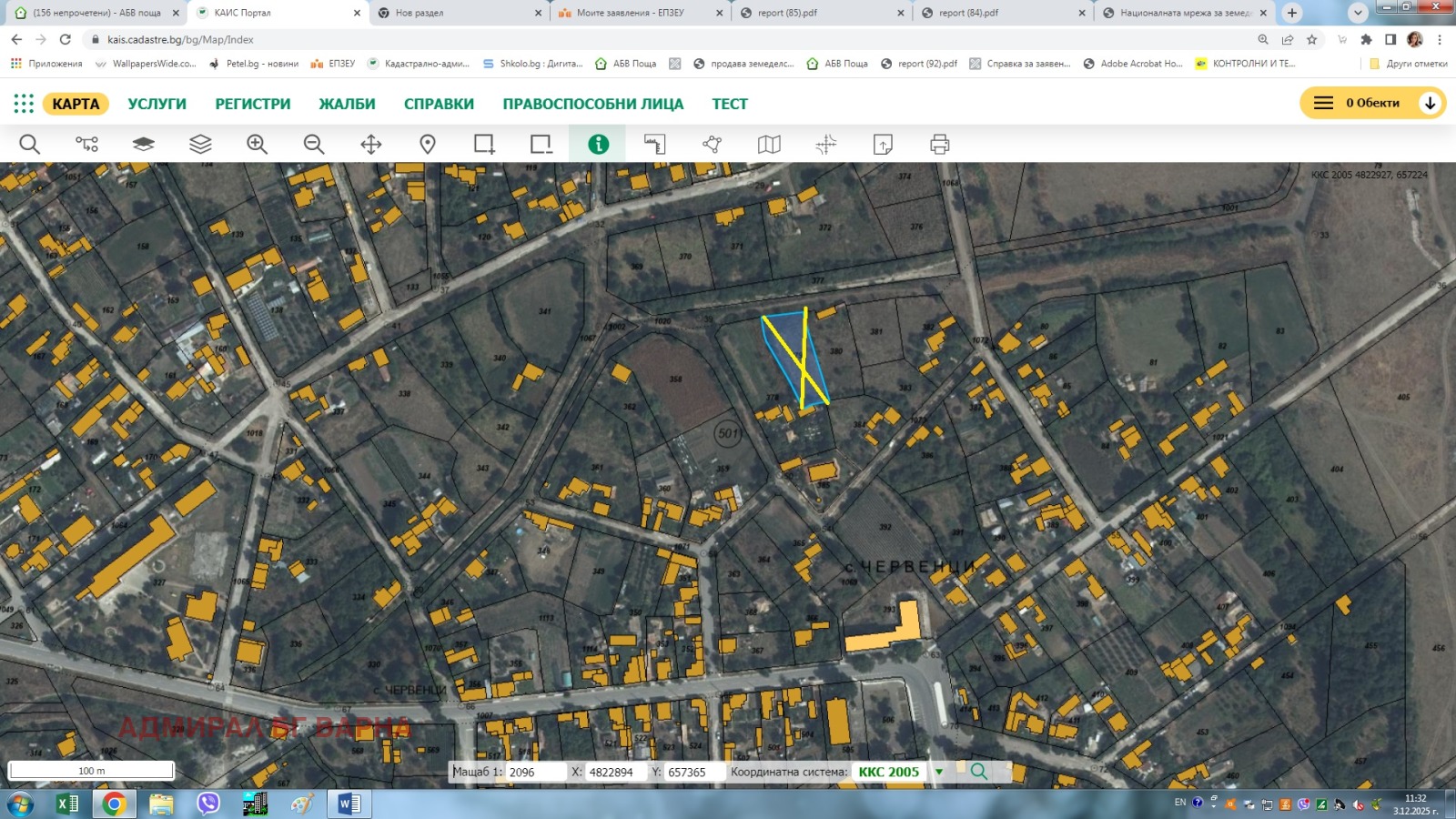Viewport: 1456px width, 819px height.
Task: Open the layers list icon
Action: pyautogui.click(x=201, y=143)
